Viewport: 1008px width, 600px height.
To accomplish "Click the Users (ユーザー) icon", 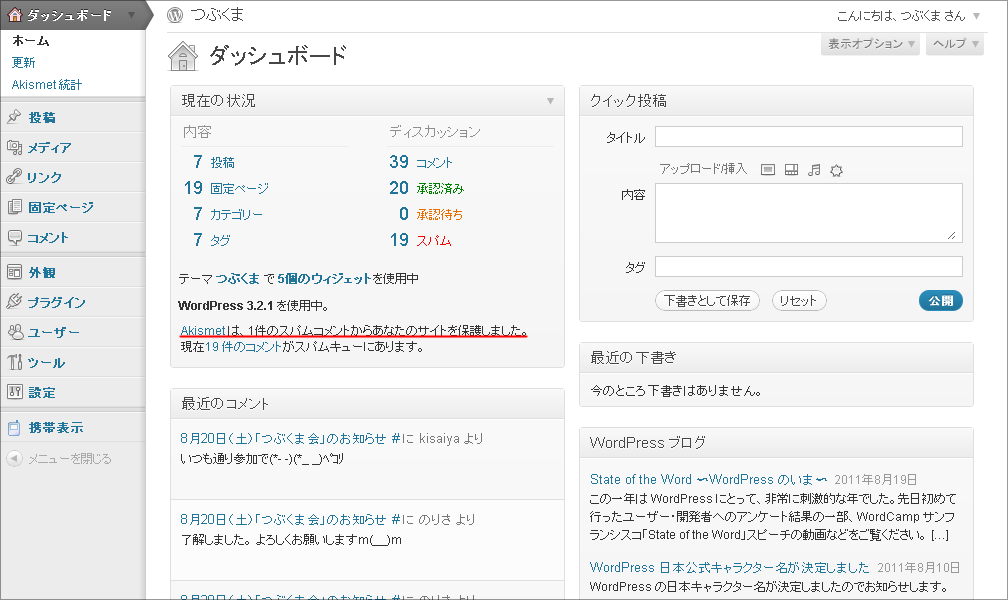I will coord(14,332).
